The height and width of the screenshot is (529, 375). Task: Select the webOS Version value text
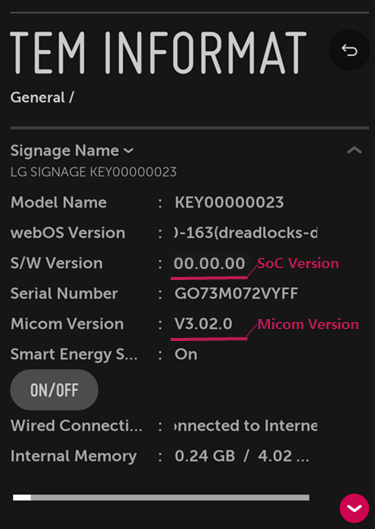[x=246, y=233]
